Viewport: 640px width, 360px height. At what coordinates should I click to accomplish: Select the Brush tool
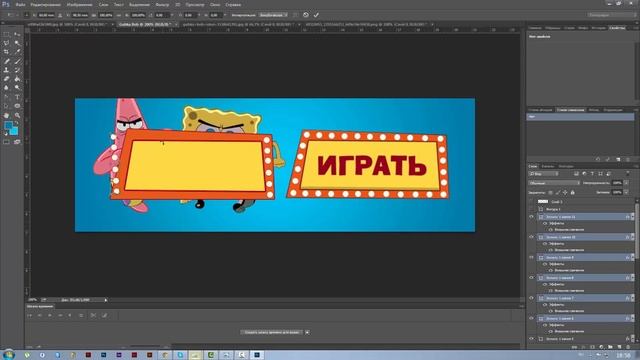coord(17,61)
